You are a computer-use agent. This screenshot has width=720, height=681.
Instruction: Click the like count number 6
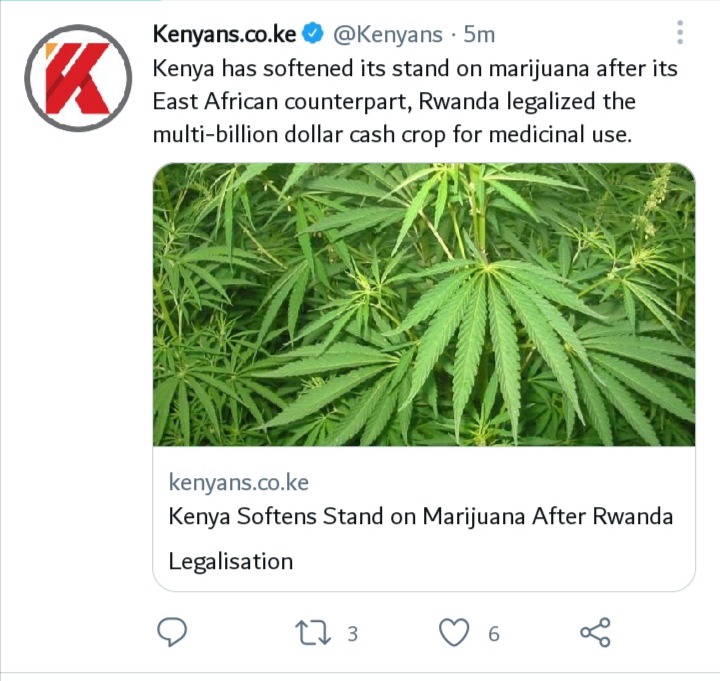point(494,634)
